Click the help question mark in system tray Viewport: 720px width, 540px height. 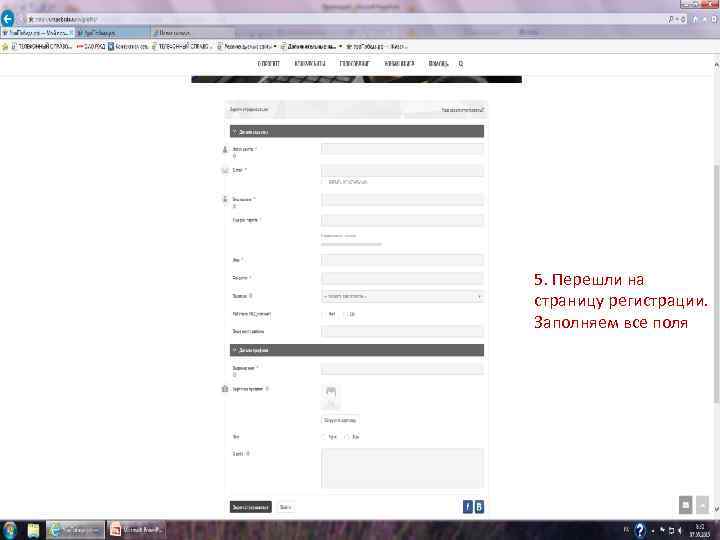[640, 531]
